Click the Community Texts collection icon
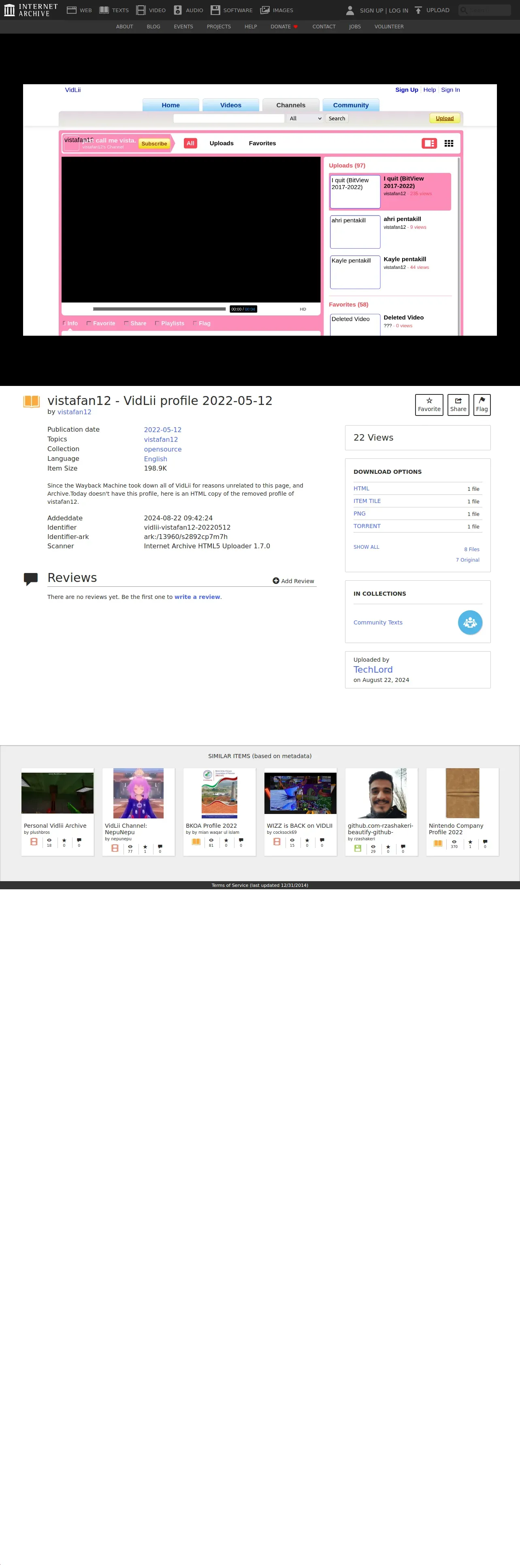Screen dimensions: 520x1568 click(470, 622)
